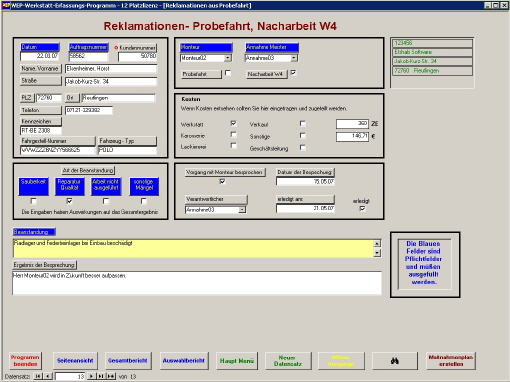Click the Datum der Besprechung field
Image resolution: width=510 pixels, height=382 pixels.
[305, 182]
